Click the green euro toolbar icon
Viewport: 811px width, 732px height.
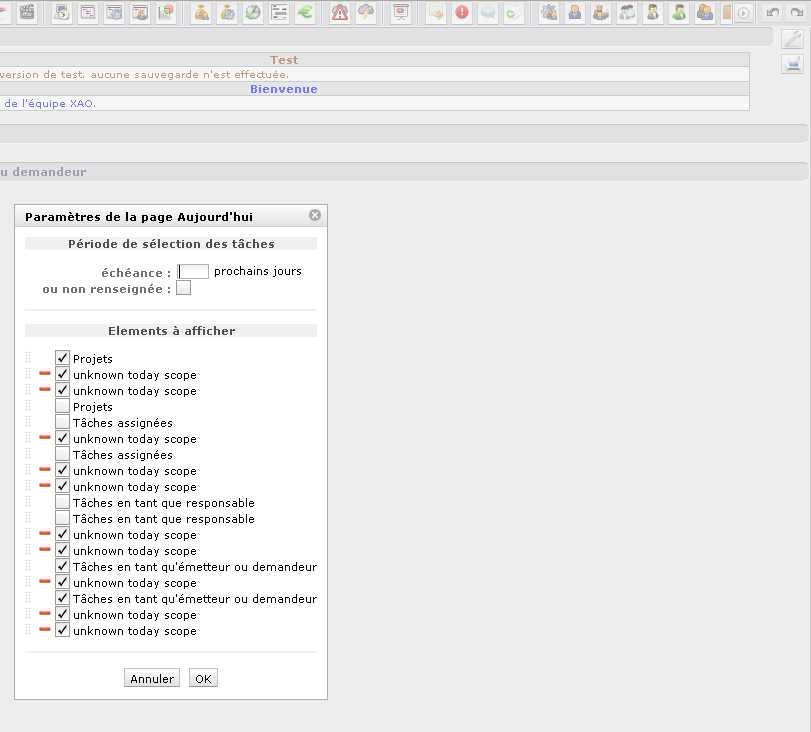(305, 13)
